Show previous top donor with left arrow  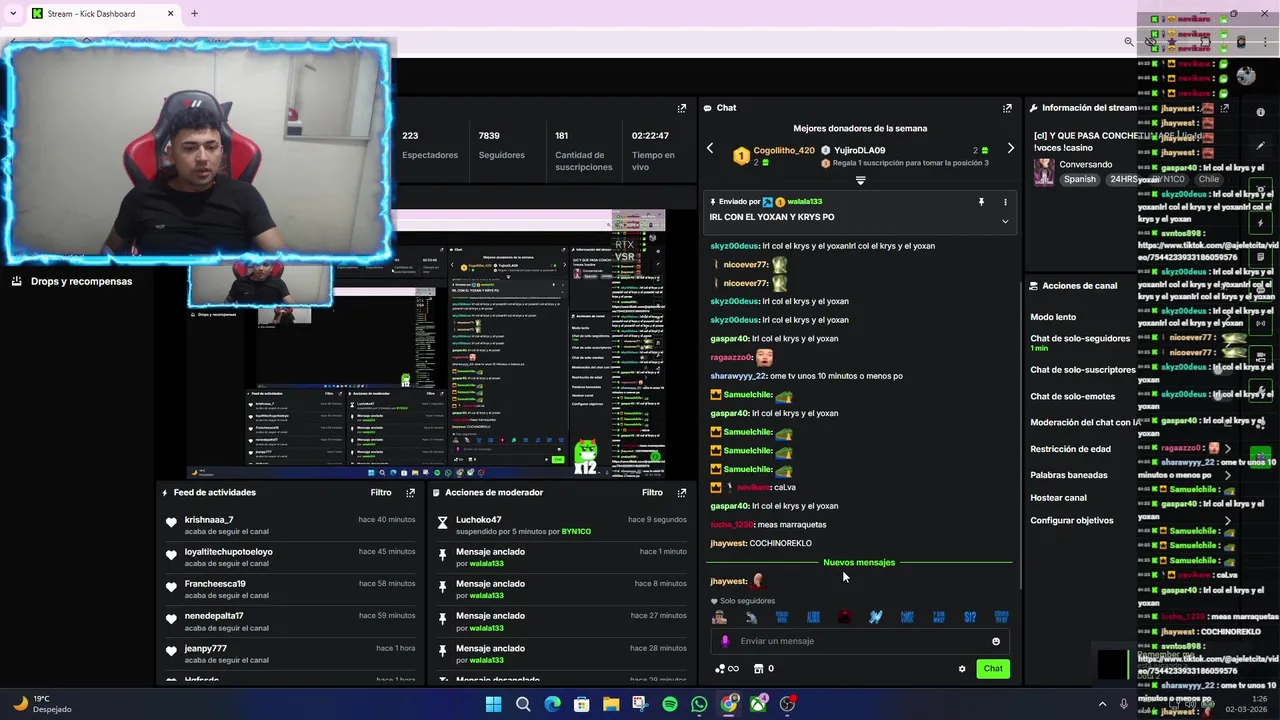(x=710, y=149)
